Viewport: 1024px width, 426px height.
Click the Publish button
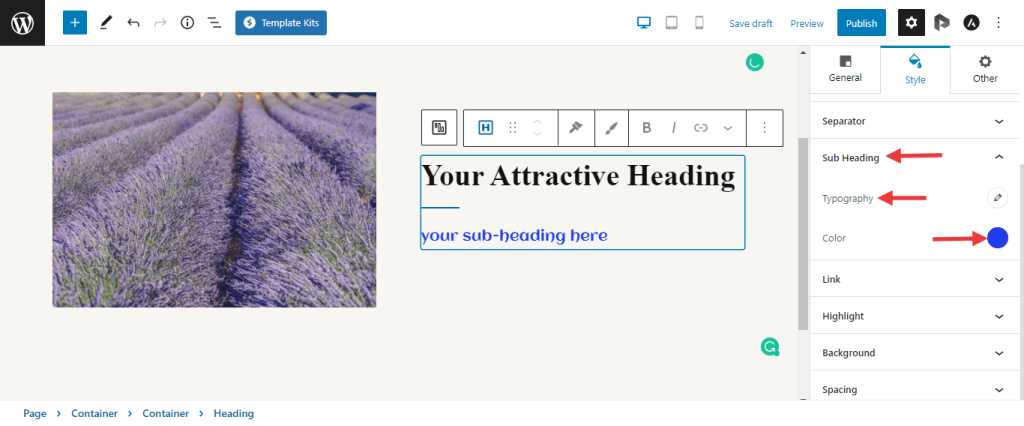click(x=861, y=23)
